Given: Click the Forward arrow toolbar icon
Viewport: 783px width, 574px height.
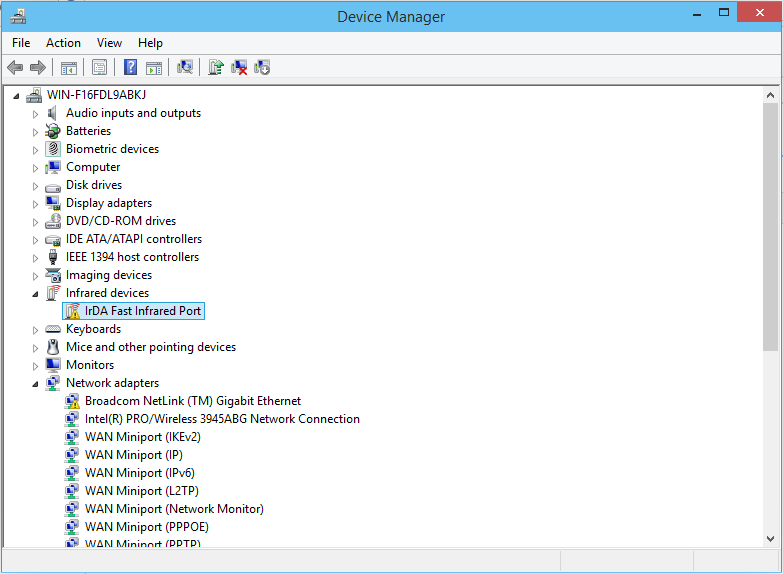Looking at the screenshot, I should pos(38,67).
